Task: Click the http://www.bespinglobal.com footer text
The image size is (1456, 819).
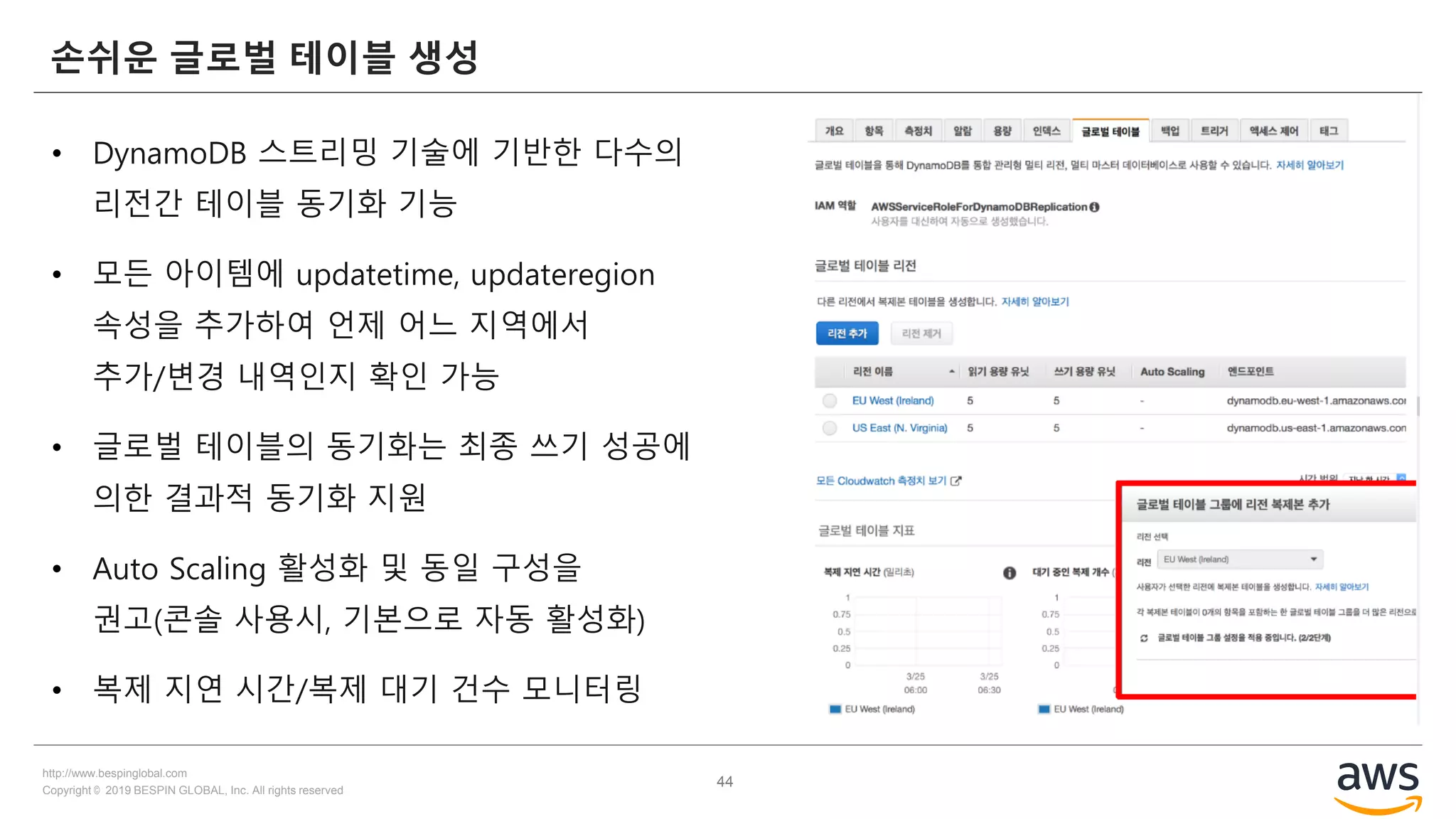Action: coord(114,773)
